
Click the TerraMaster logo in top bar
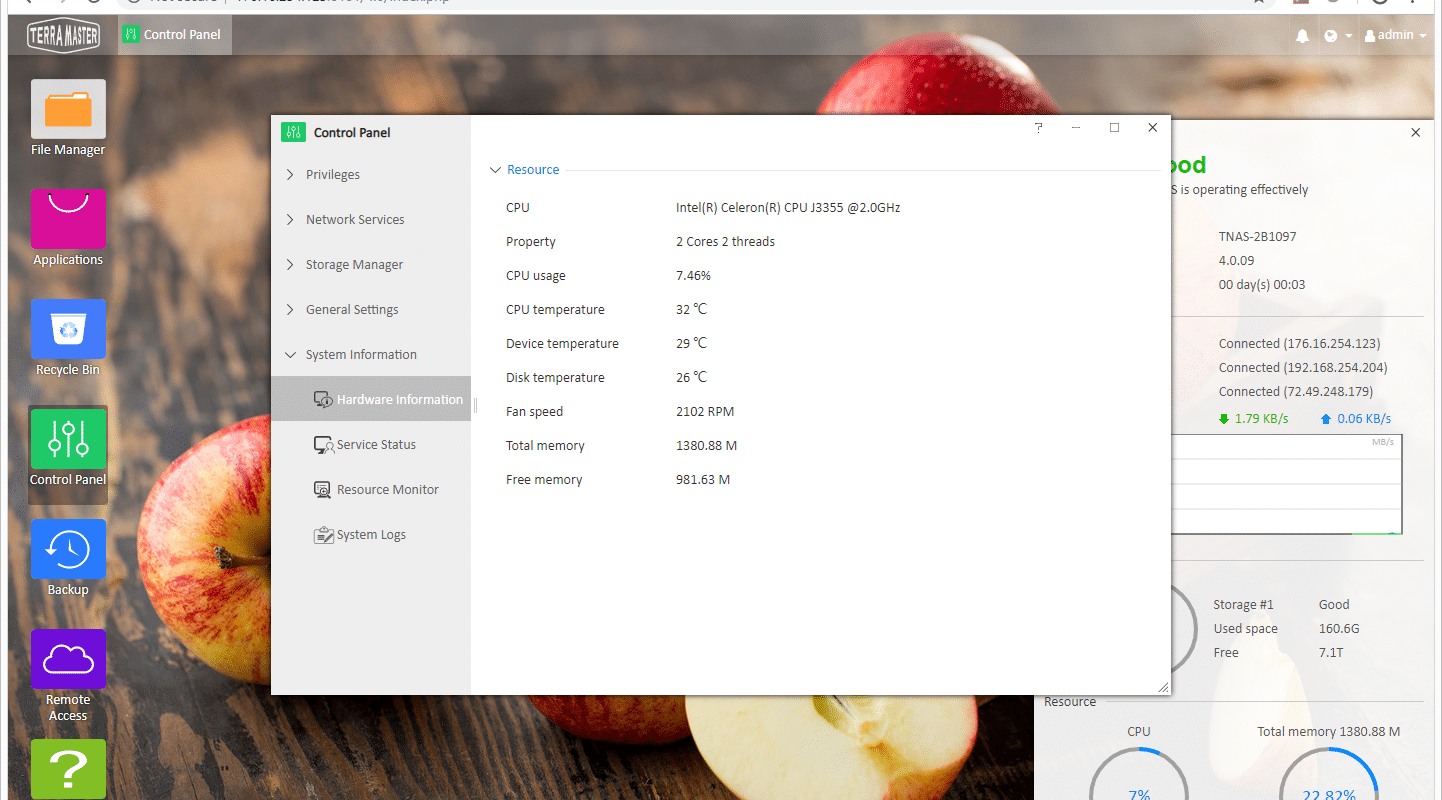click(x=63, y=35)
